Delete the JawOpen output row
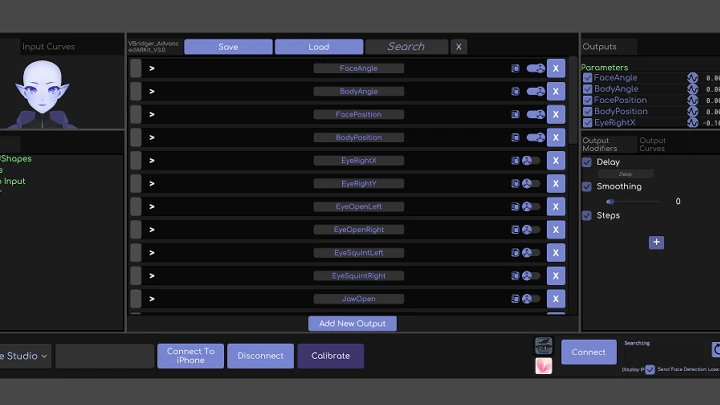 pos(556,298)
